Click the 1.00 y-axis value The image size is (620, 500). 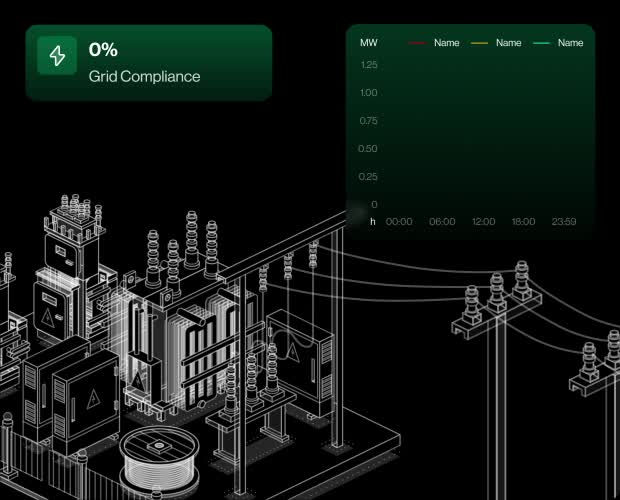click(x=369, y=93)
